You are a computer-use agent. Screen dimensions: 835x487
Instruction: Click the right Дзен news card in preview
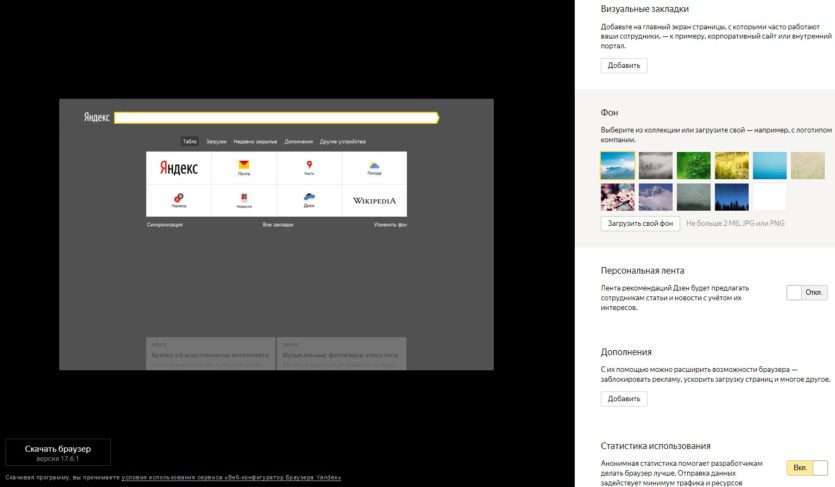click(341, 353)
